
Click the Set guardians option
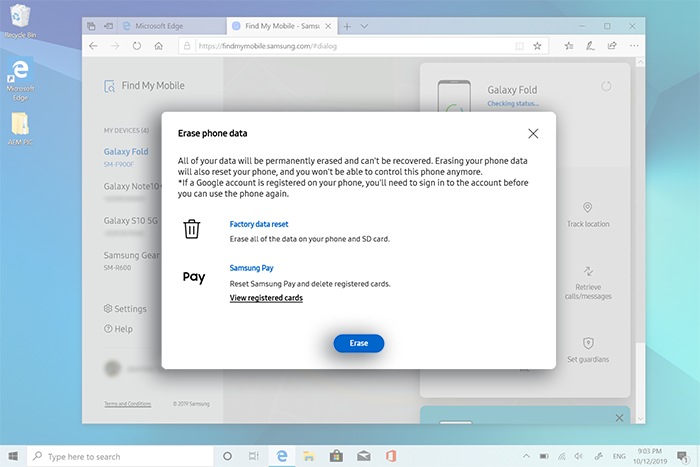tap(588, 350)
